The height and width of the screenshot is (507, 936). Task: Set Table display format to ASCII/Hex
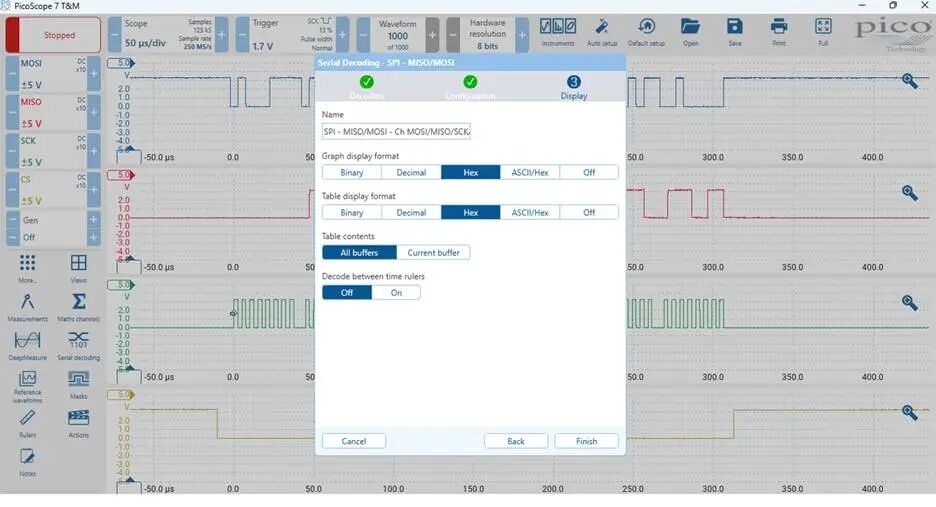529,212
